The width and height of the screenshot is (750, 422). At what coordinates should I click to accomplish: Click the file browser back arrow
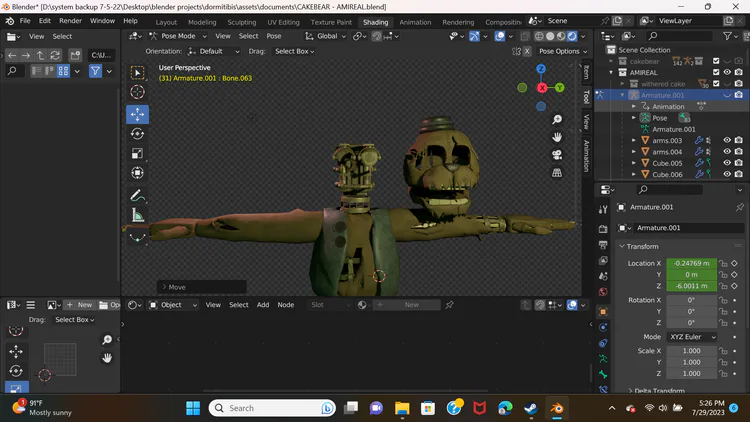(12, 55)
